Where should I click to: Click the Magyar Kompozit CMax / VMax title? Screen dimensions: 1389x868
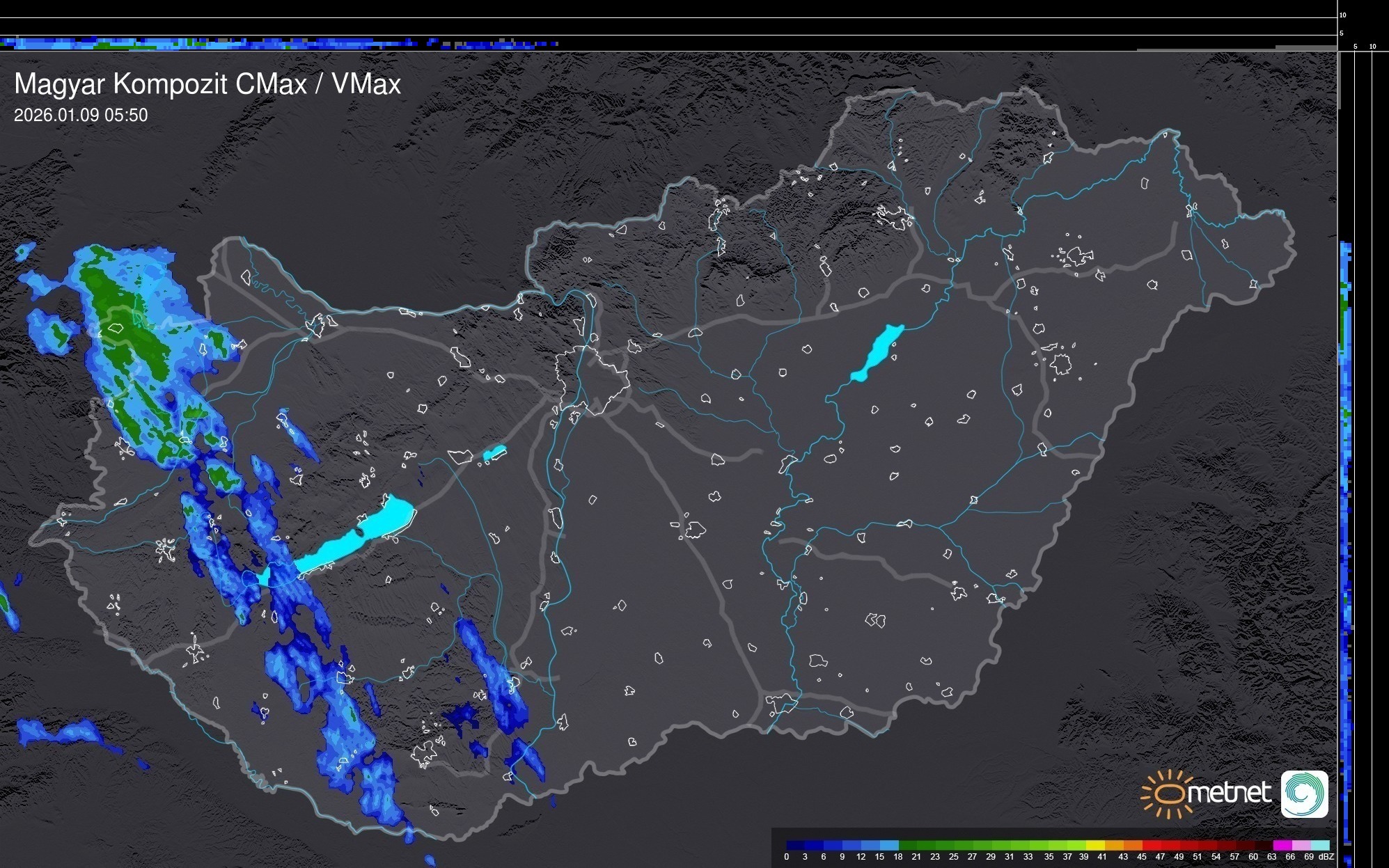pos(207,84)
